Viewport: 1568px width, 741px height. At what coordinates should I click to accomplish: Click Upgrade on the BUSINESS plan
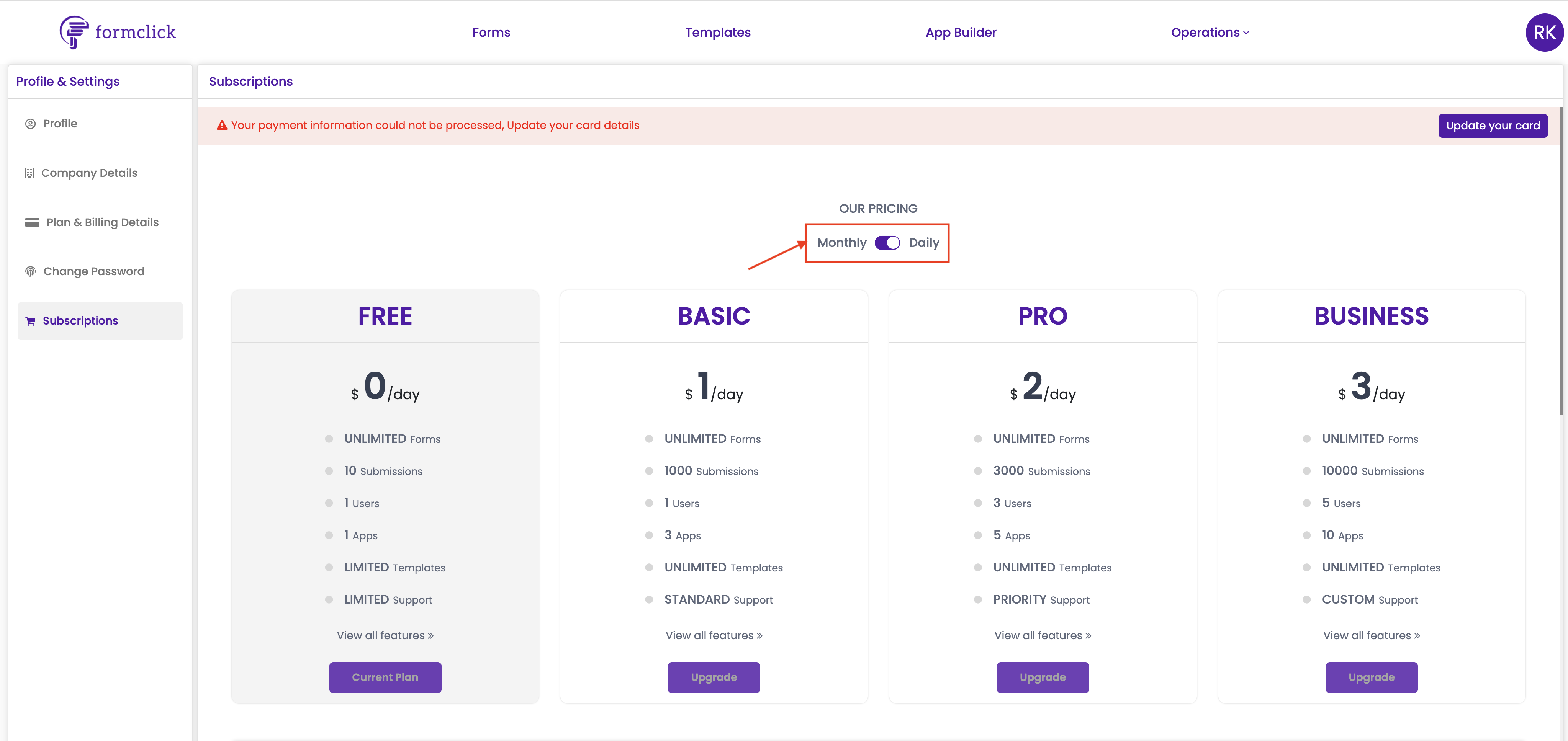click(1372, 677)
